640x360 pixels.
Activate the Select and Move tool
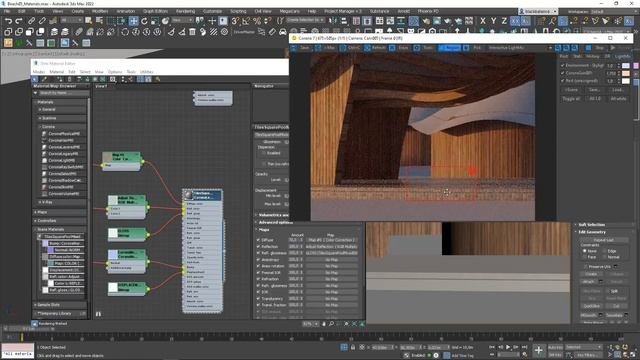tap(133, 20)
